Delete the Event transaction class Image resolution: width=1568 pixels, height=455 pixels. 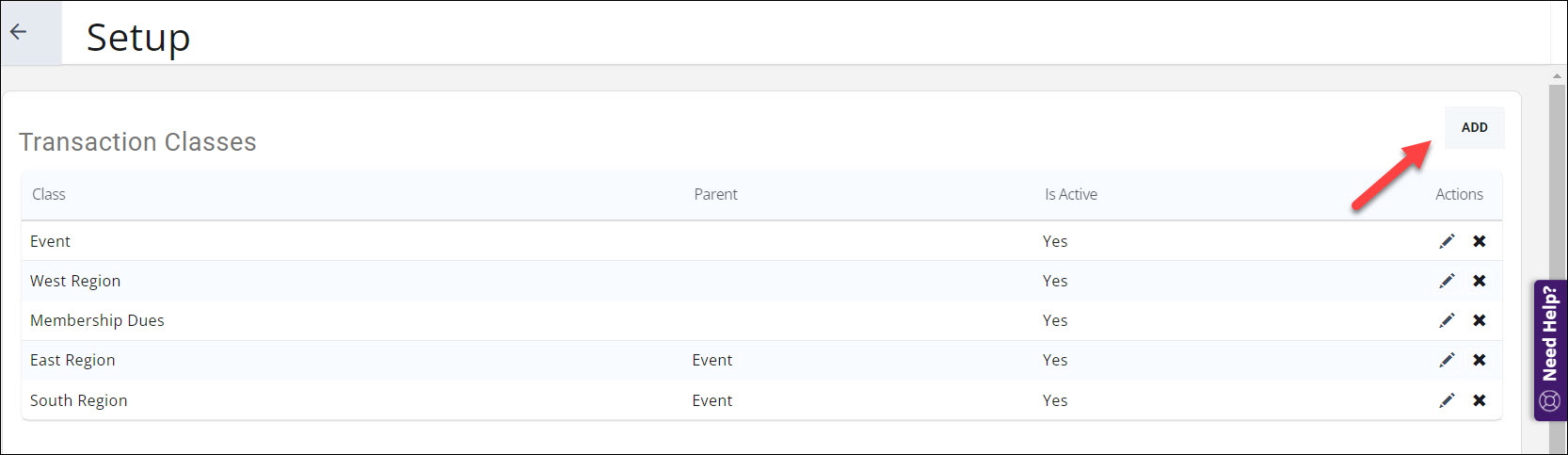pos(1480,241)
